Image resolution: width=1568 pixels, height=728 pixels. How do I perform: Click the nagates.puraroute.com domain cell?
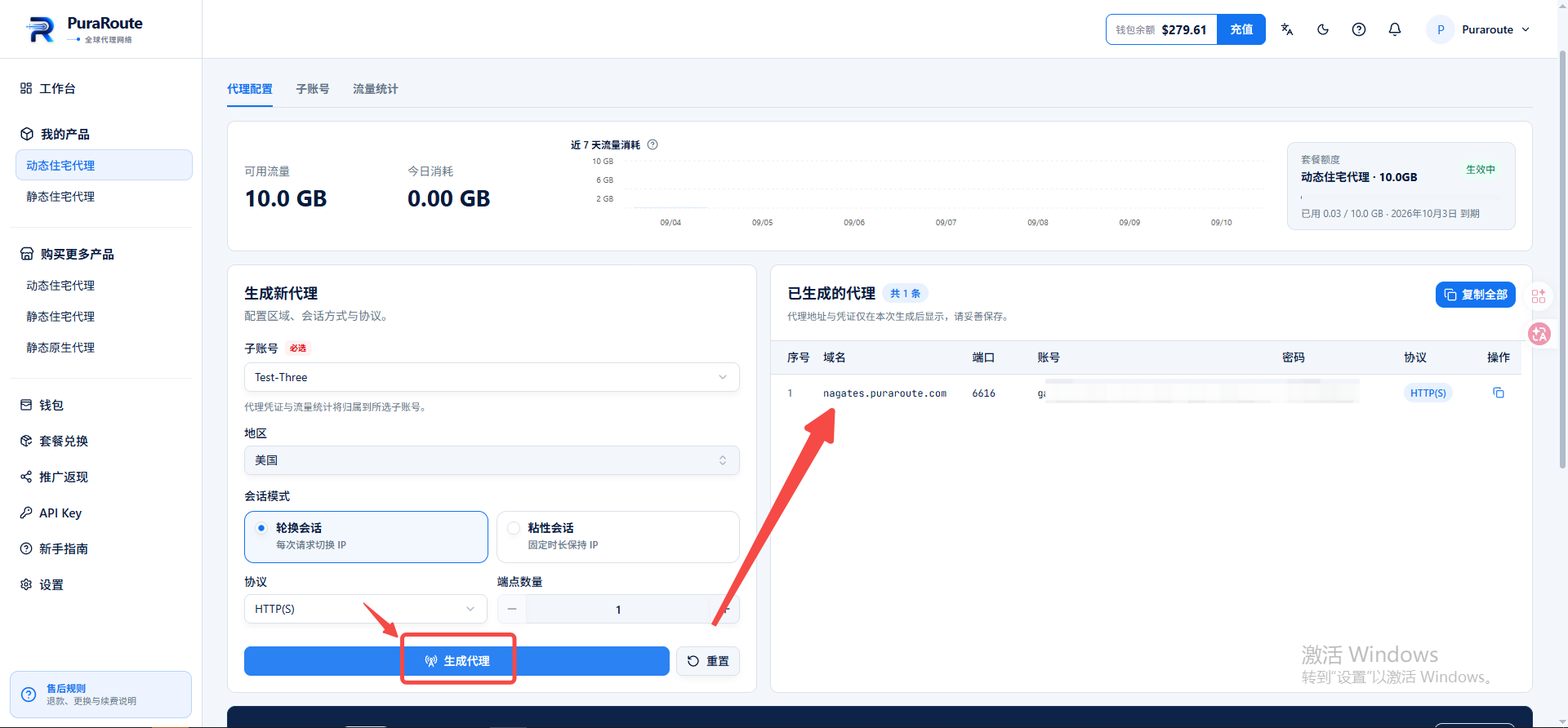pyautogui.click(x=884, y=393)
